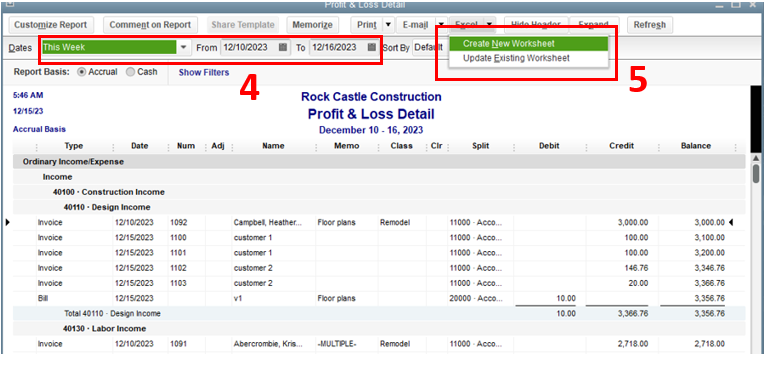Open the Sort By dropdown
The width and height of the screenshot is (771, 365).
point(427,48)
